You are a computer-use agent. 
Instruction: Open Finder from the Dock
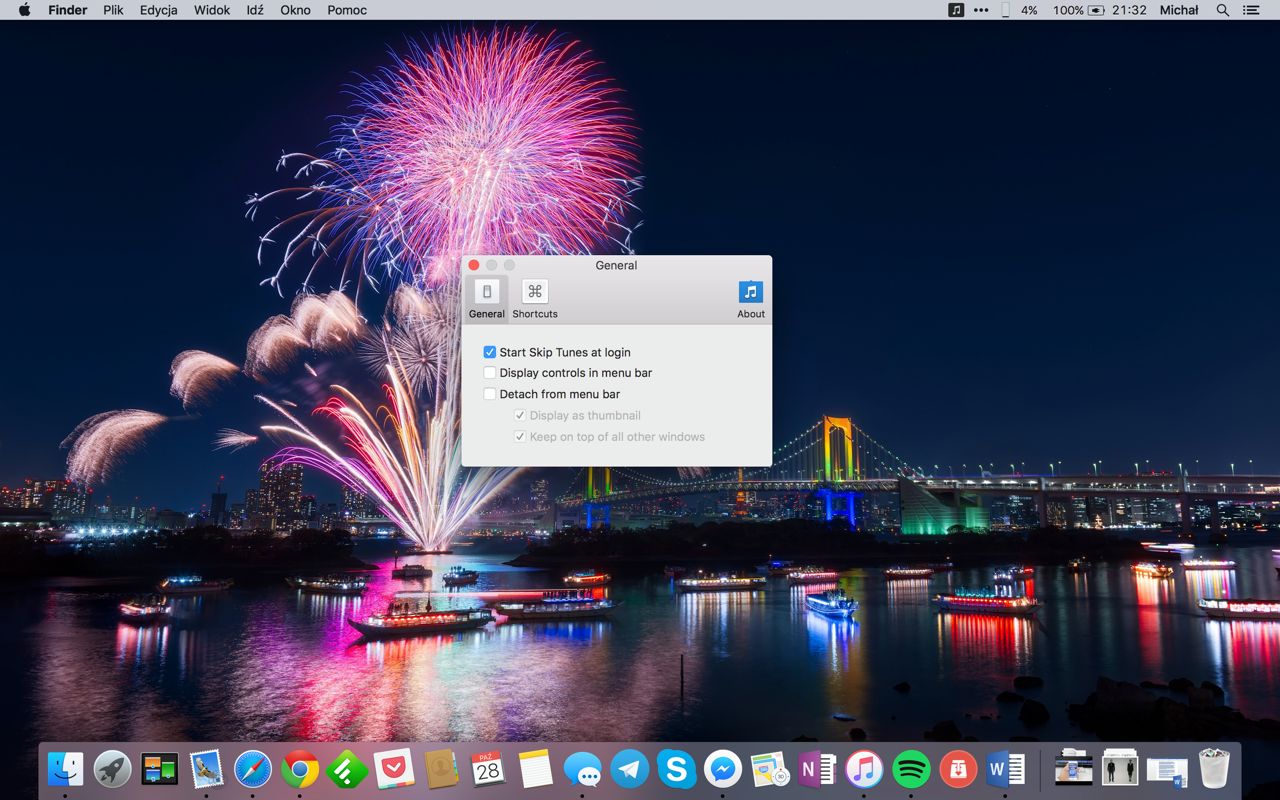[65, 769]
